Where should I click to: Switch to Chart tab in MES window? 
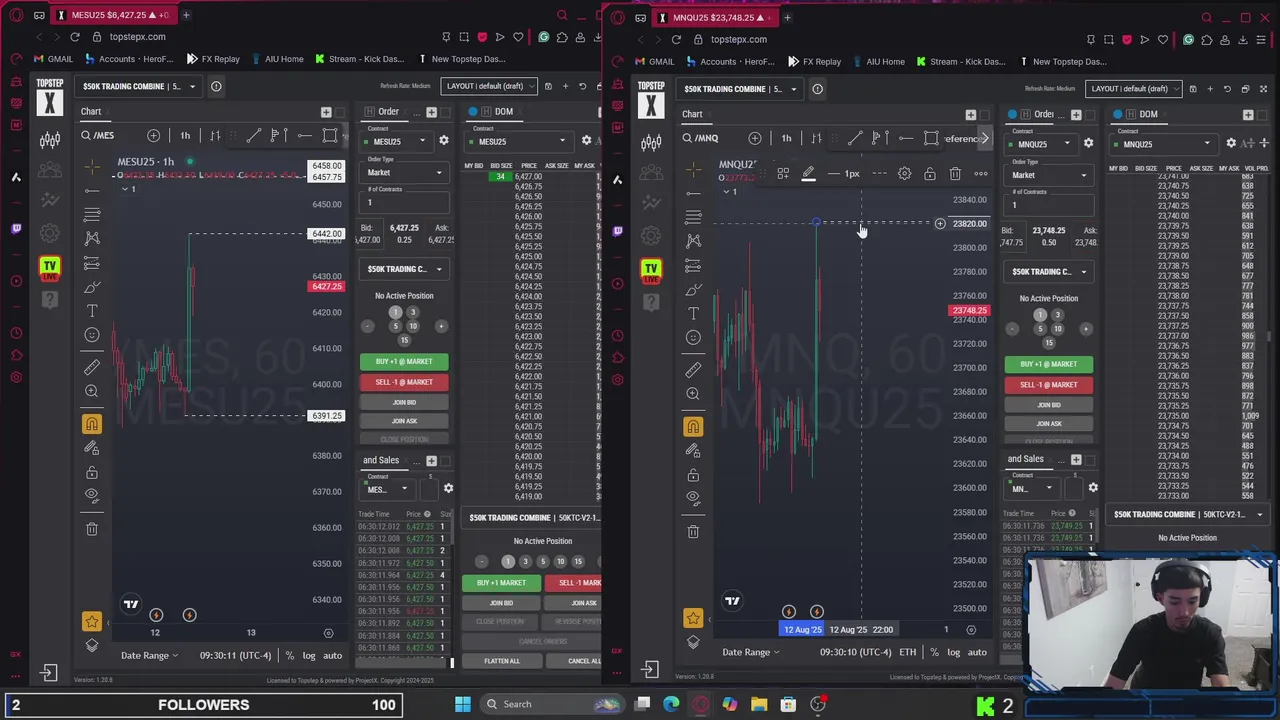(x=91, y=111)
